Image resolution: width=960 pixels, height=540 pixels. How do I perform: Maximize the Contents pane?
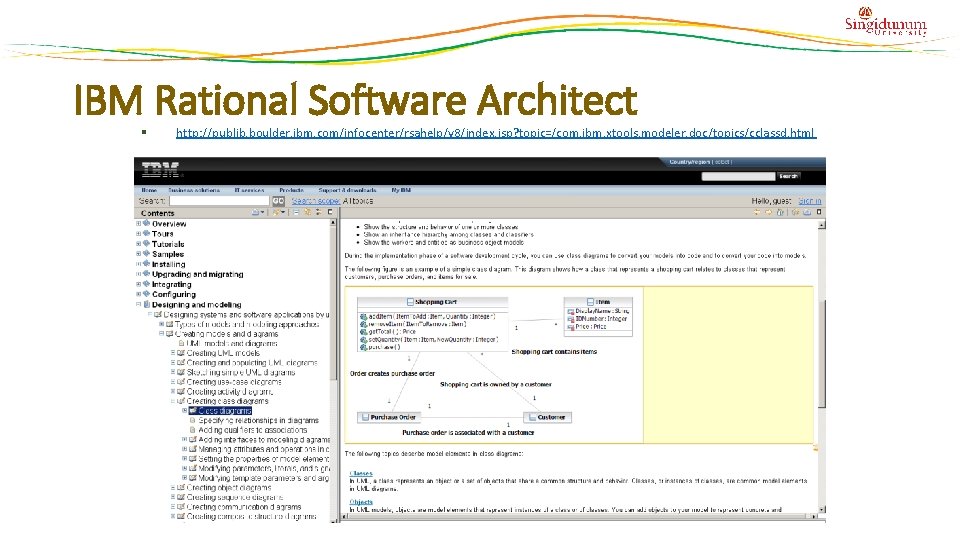point(330,212)
